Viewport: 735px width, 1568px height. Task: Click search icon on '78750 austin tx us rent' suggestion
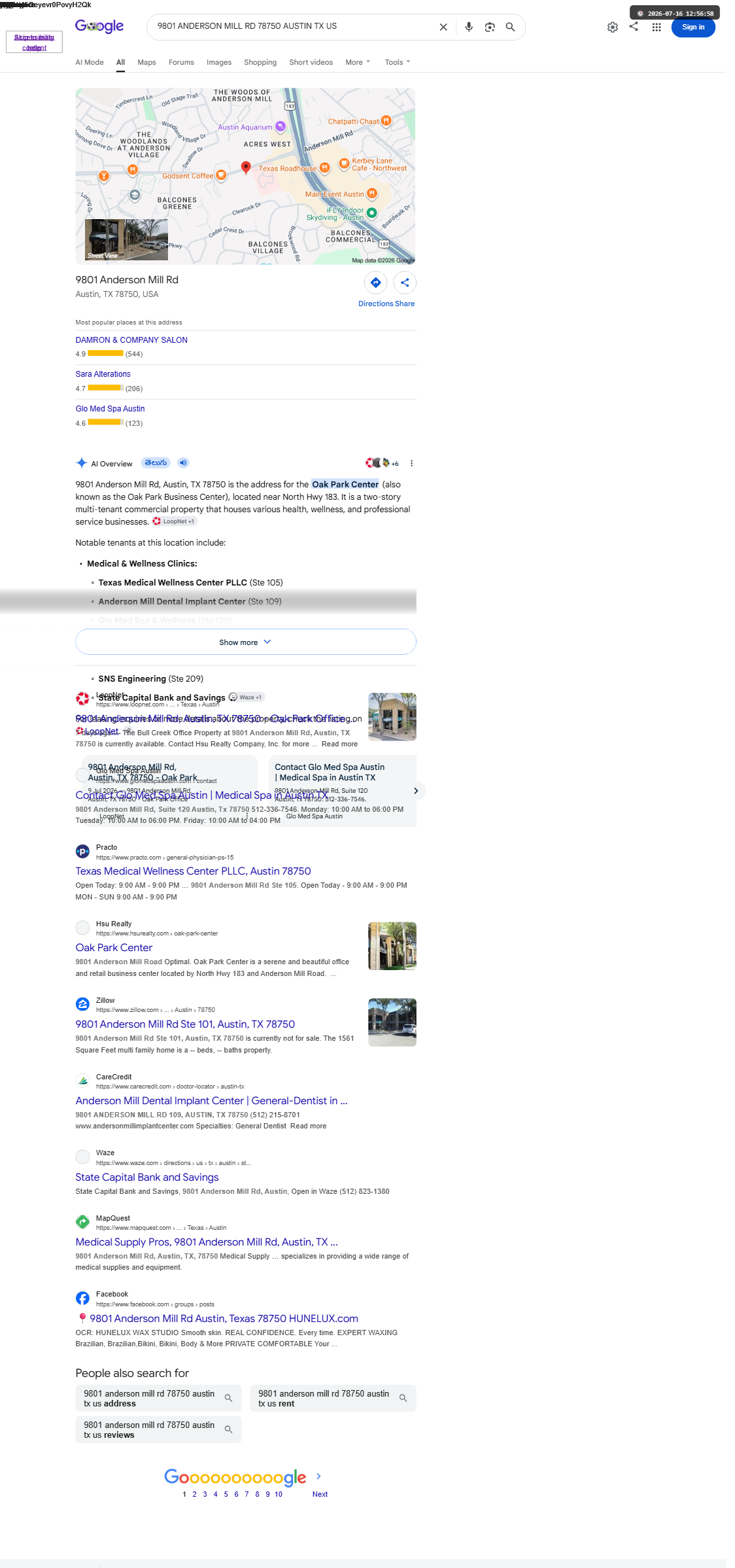click(x=403, y=1398)
